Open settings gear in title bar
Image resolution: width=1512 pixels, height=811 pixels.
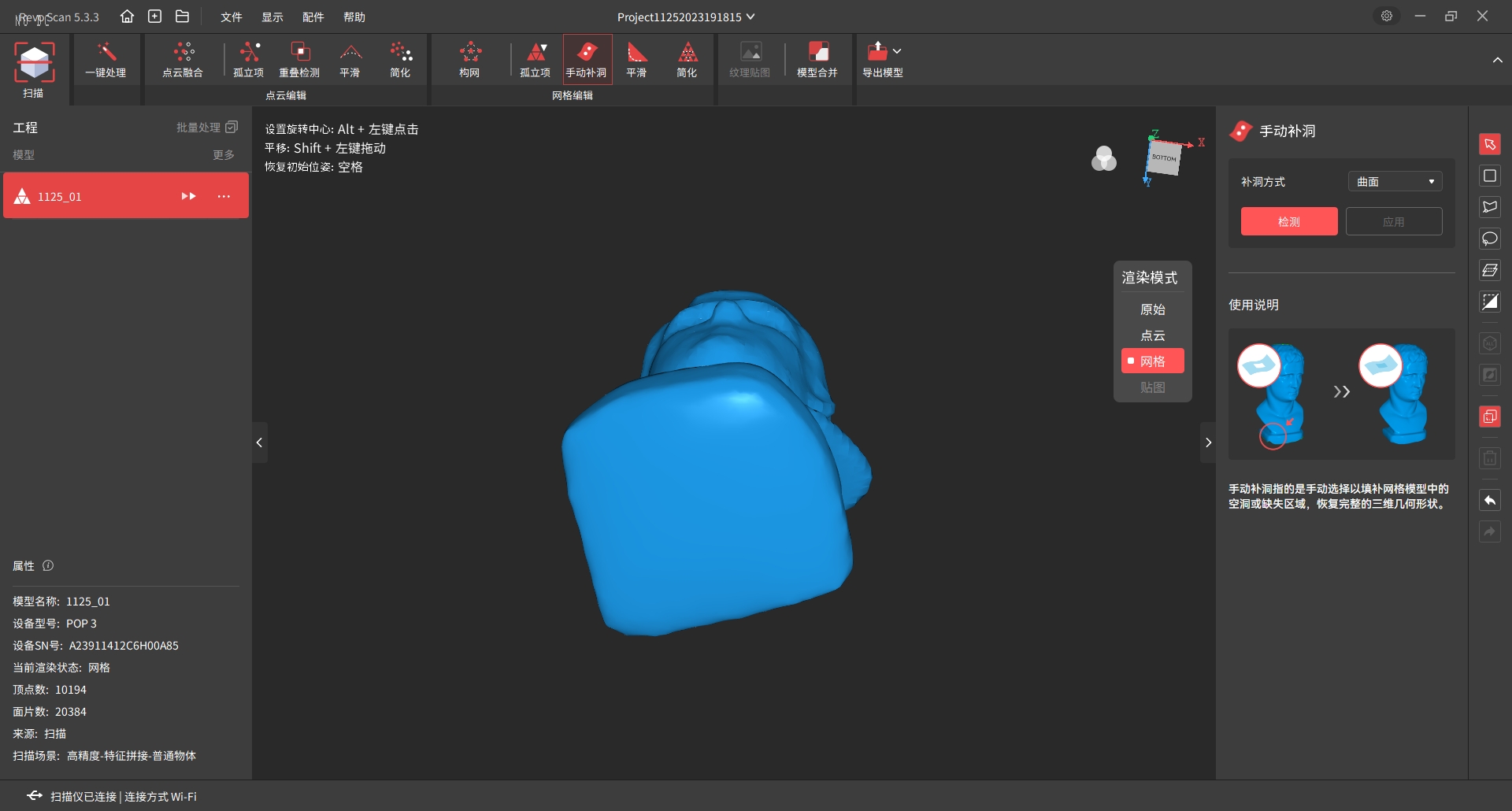[1387, 17]
